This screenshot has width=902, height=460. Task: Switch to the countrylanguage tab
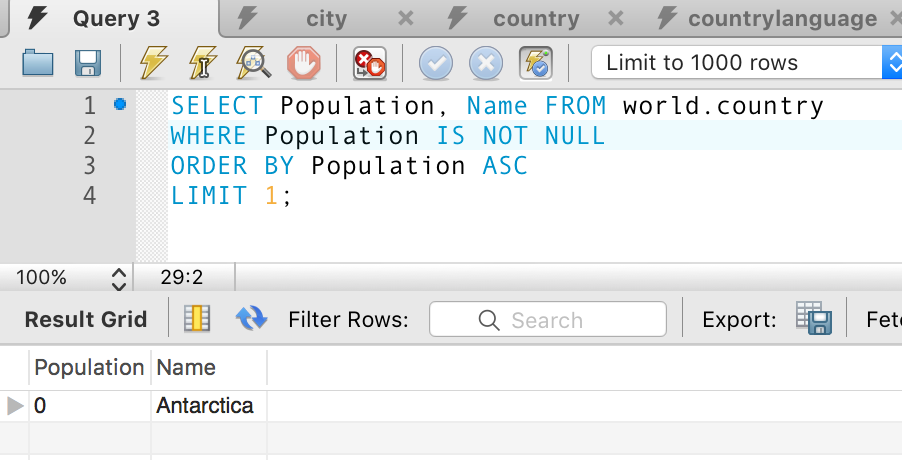click(782, 19)
